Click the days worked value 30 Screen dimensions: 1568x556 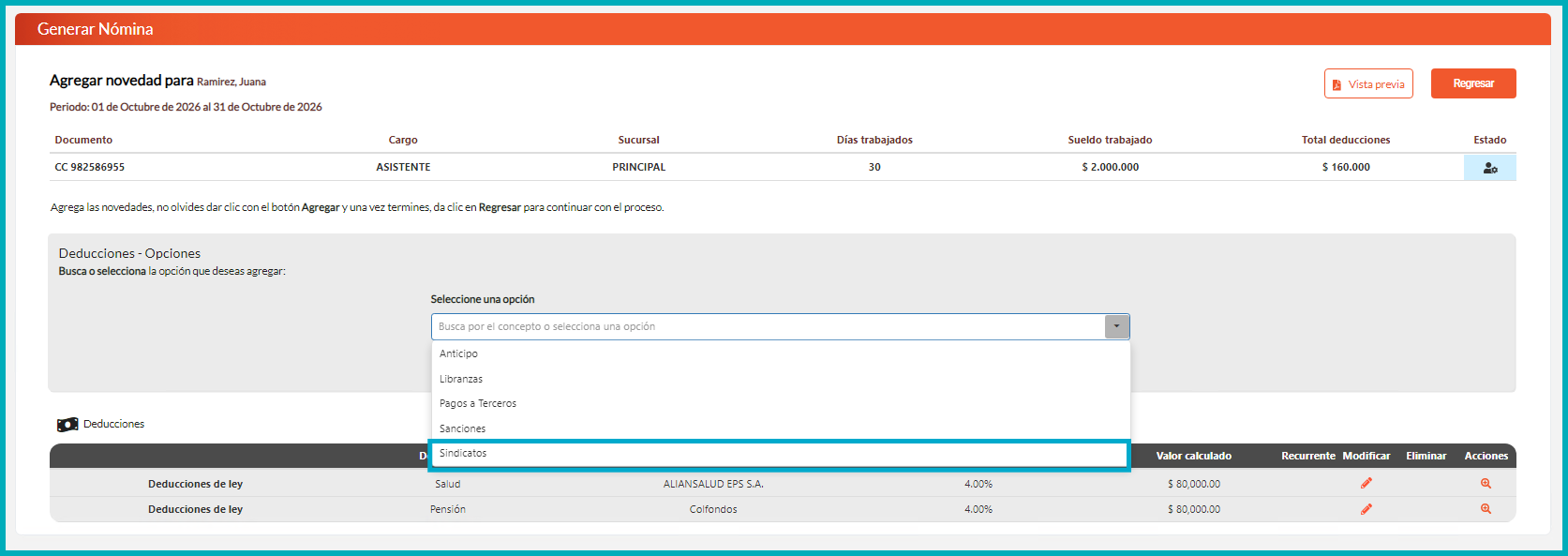pos(874,167)
